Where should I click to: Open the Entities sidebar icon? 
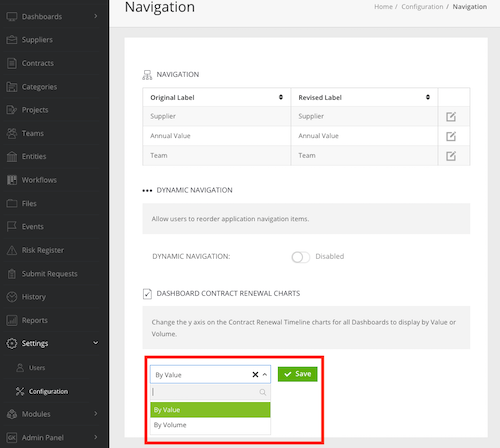[x=12, y=156]
